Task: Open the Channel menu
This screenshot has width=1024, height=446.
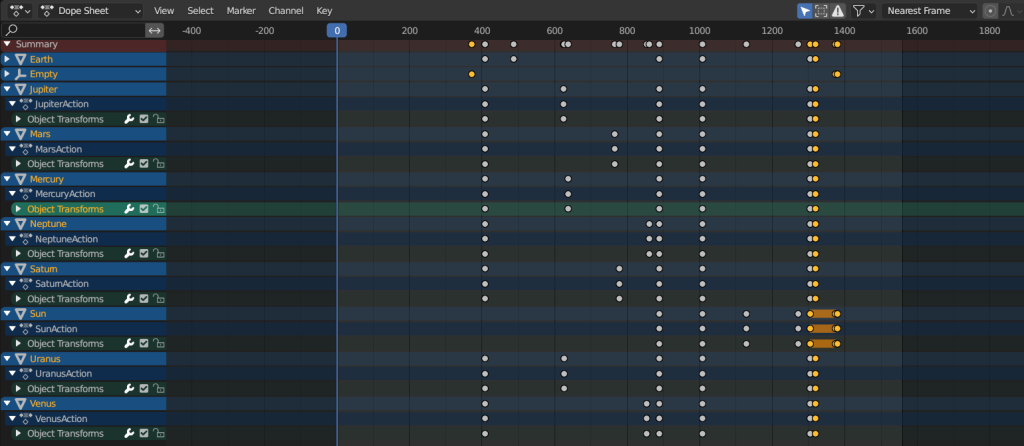Action: (286, 10)
